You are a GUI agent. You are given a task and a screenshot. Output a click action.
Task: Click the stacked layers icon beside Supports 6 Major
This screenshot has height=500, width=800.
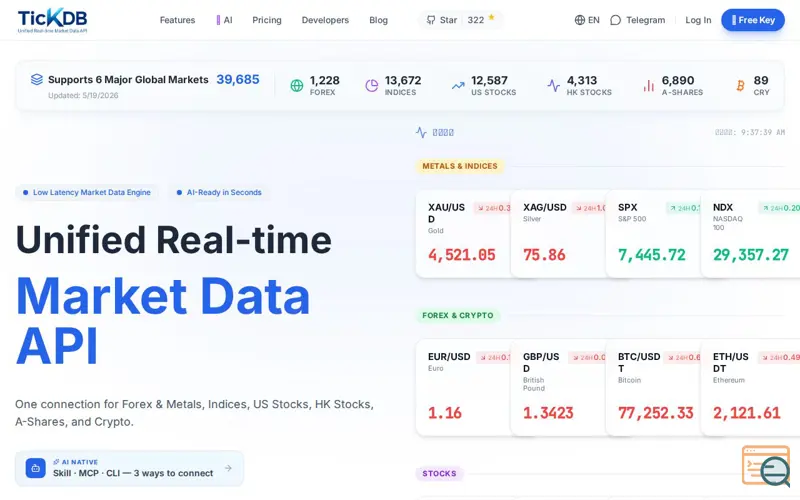(37, 80)
